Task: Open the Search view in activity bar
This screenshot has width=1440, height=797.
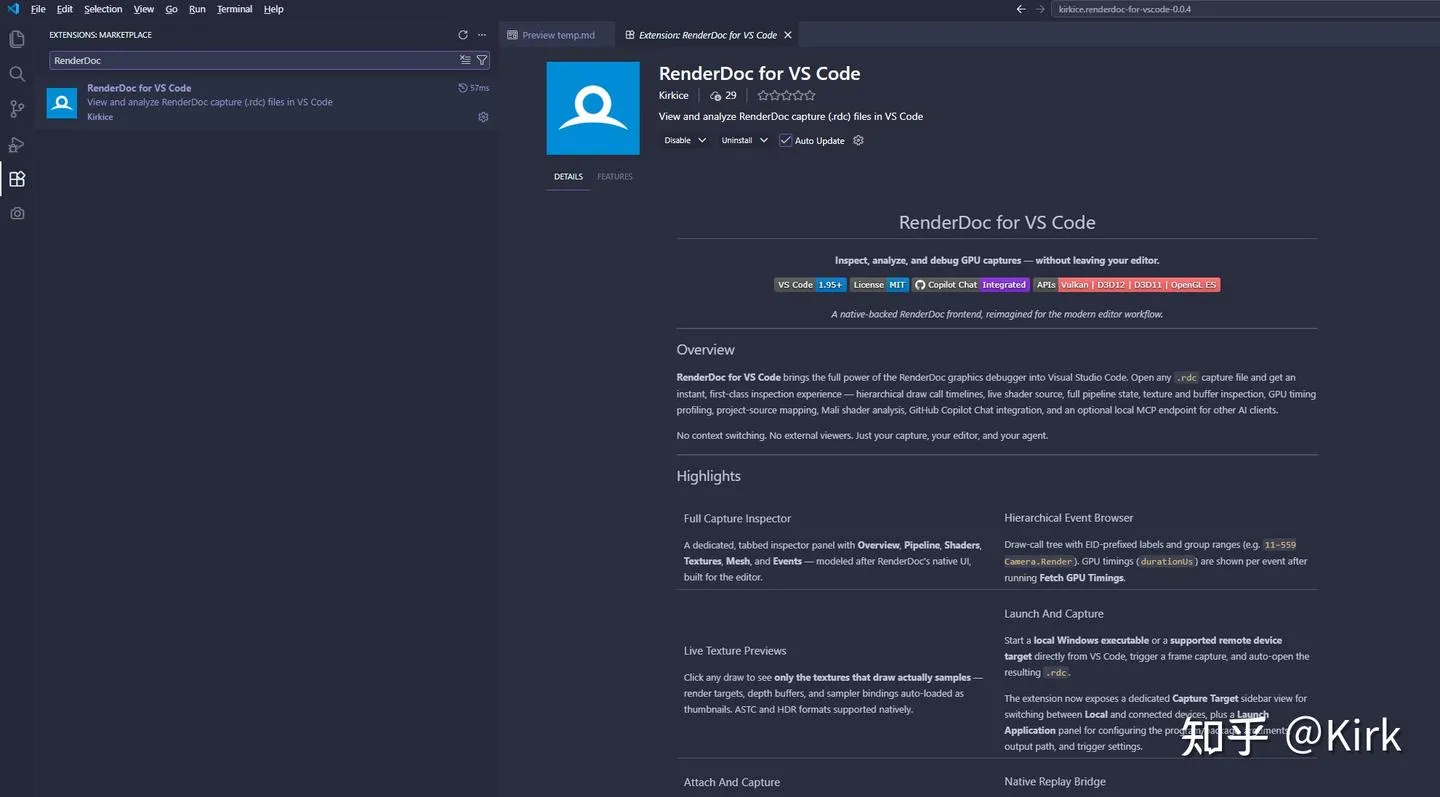Action: [17, 74]
